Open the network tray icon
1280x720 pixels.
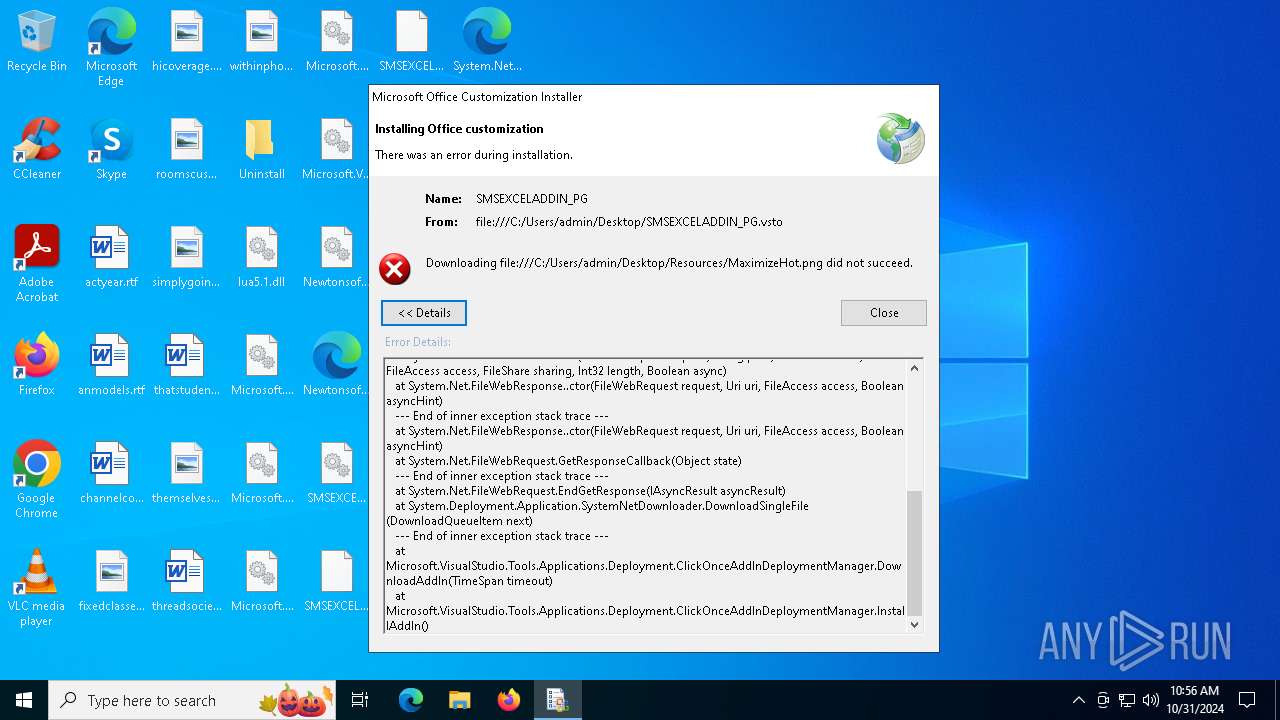[x=1127, y=700]
